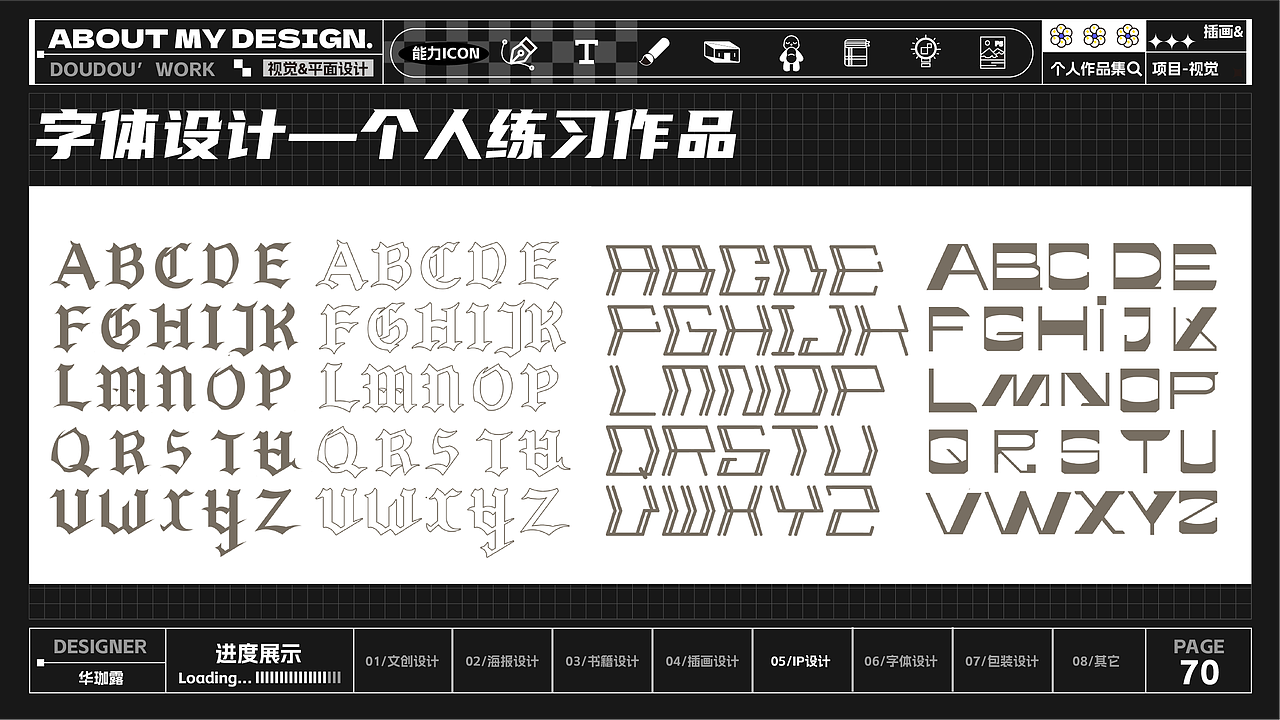1280x720 pixels.
Task: Select the 视觉&平面设计 tag
Action: (x=318, y=69)
